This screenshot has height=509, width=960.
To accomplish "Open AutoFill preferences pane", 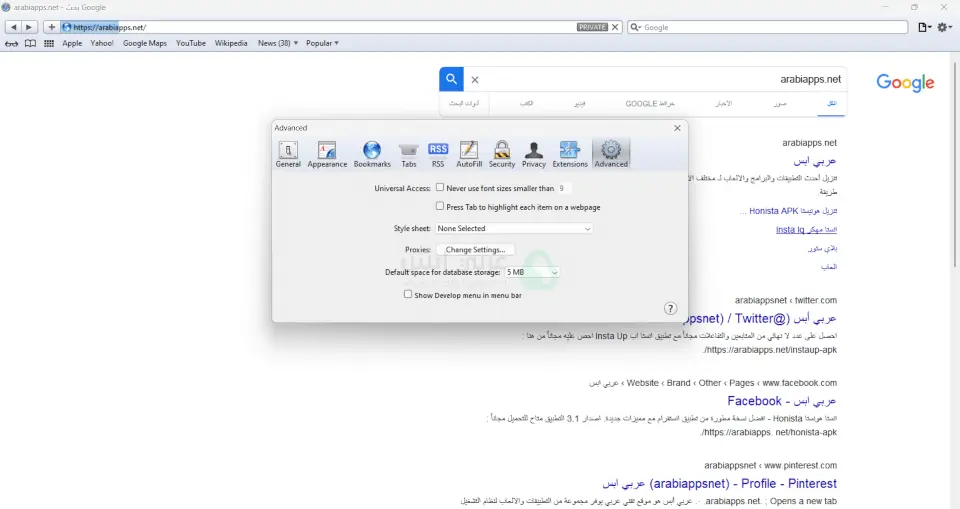I will 469,154.
